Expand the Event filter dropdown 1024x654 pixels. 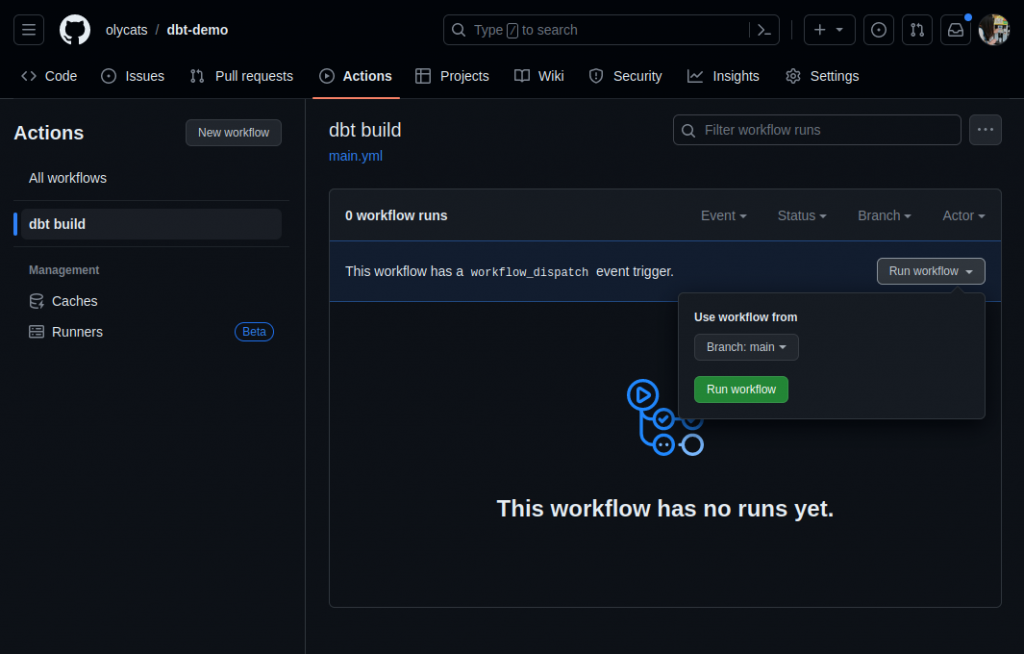coord(724,216)
